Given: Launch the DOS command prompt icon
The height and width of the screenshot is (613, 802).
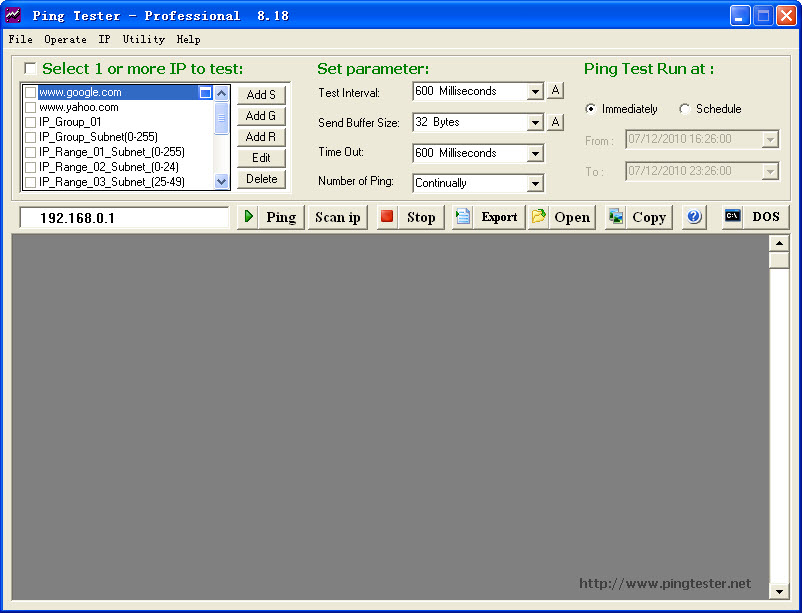Looking at the screenshot, I should tap(733, 217).
